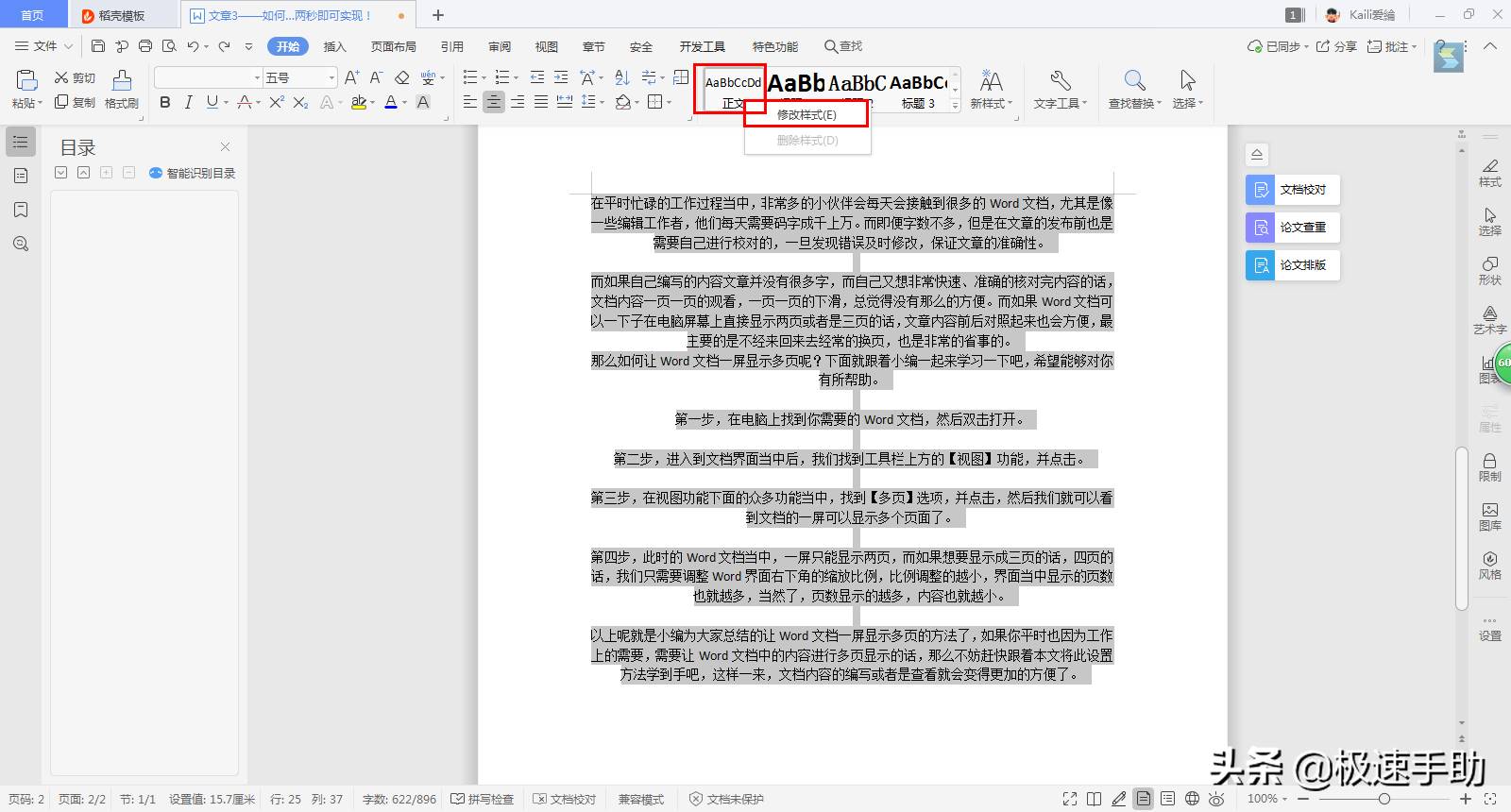
Task: Choose 修改样式(E) in context menu
Action: pyautogui.click(x=806, y=114)
